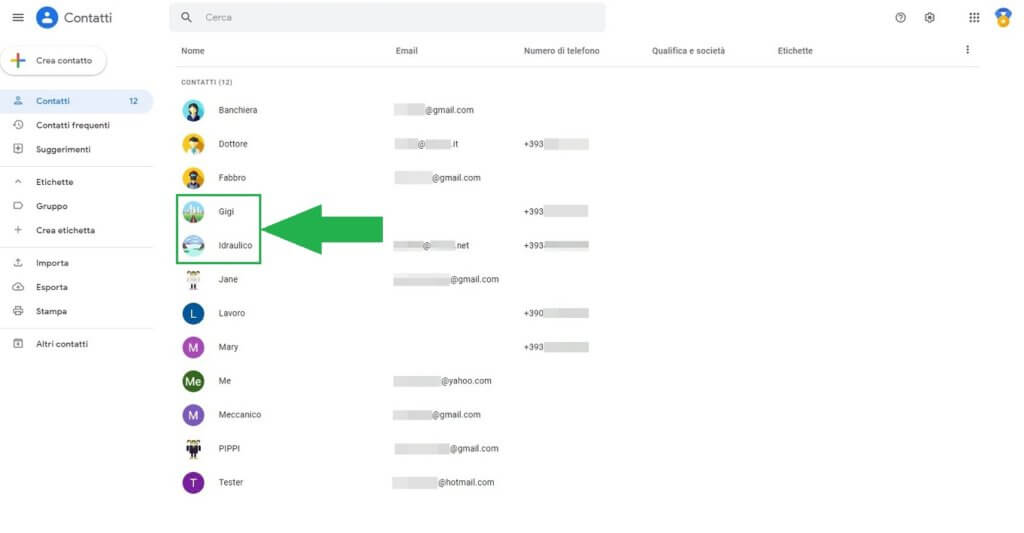Click Fabbro's avatar

(x=193, y=178)
